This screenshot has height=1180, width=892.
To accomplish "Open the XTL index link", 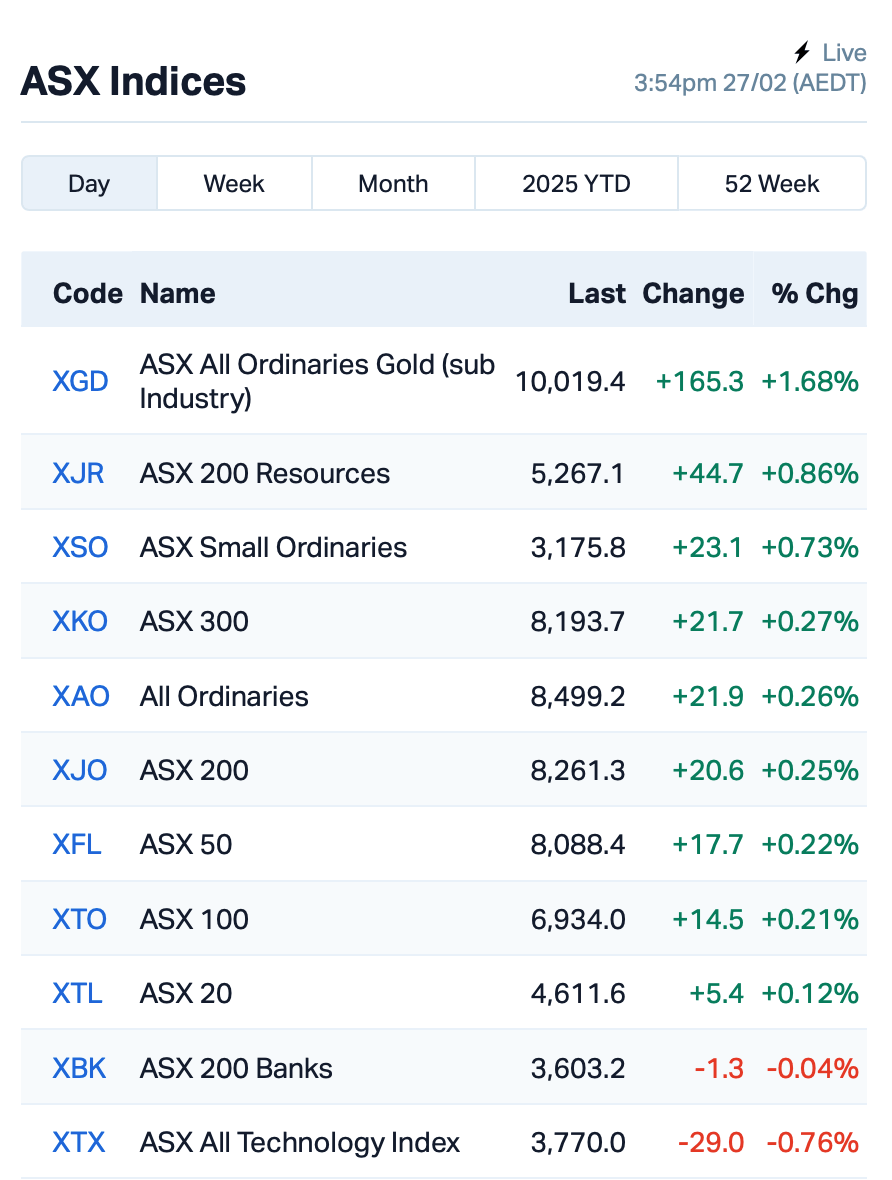I will [x=77, y=993].
